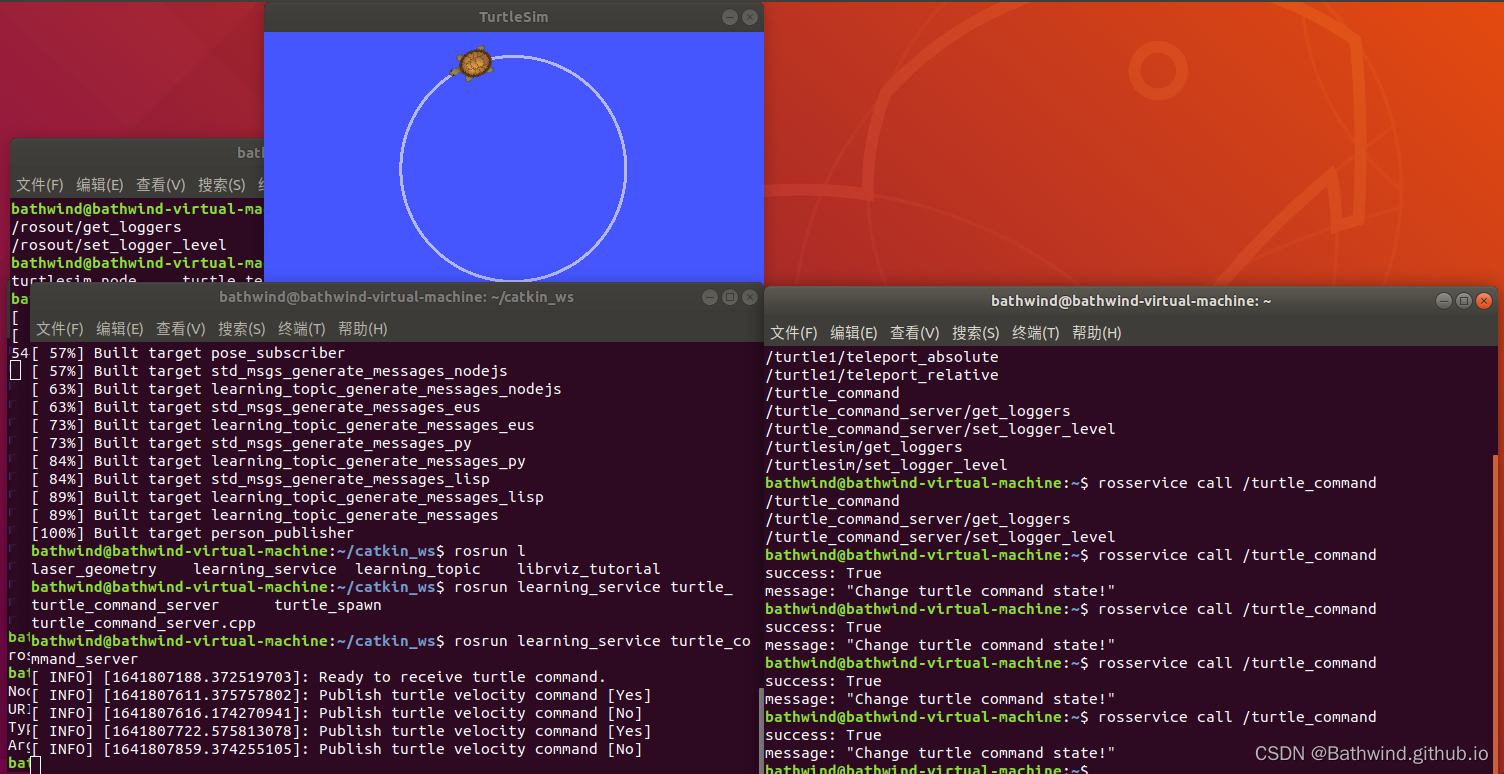1504x774 pixels.
Task: Open 查看(V) menu in back-left terminal
Action: [161, 185]
